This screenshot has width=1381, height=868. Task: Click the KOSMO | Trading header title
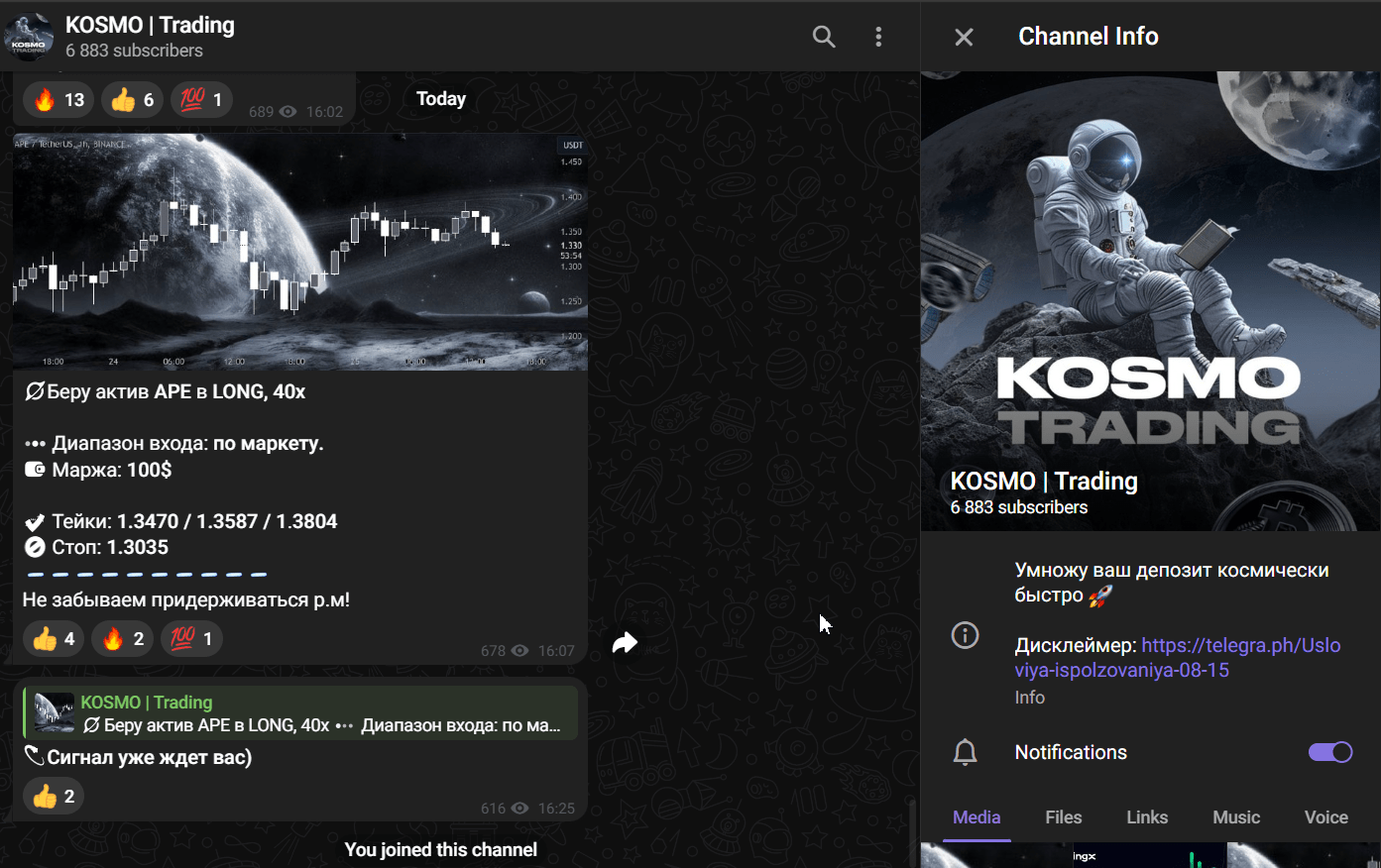tap(150, 25)
